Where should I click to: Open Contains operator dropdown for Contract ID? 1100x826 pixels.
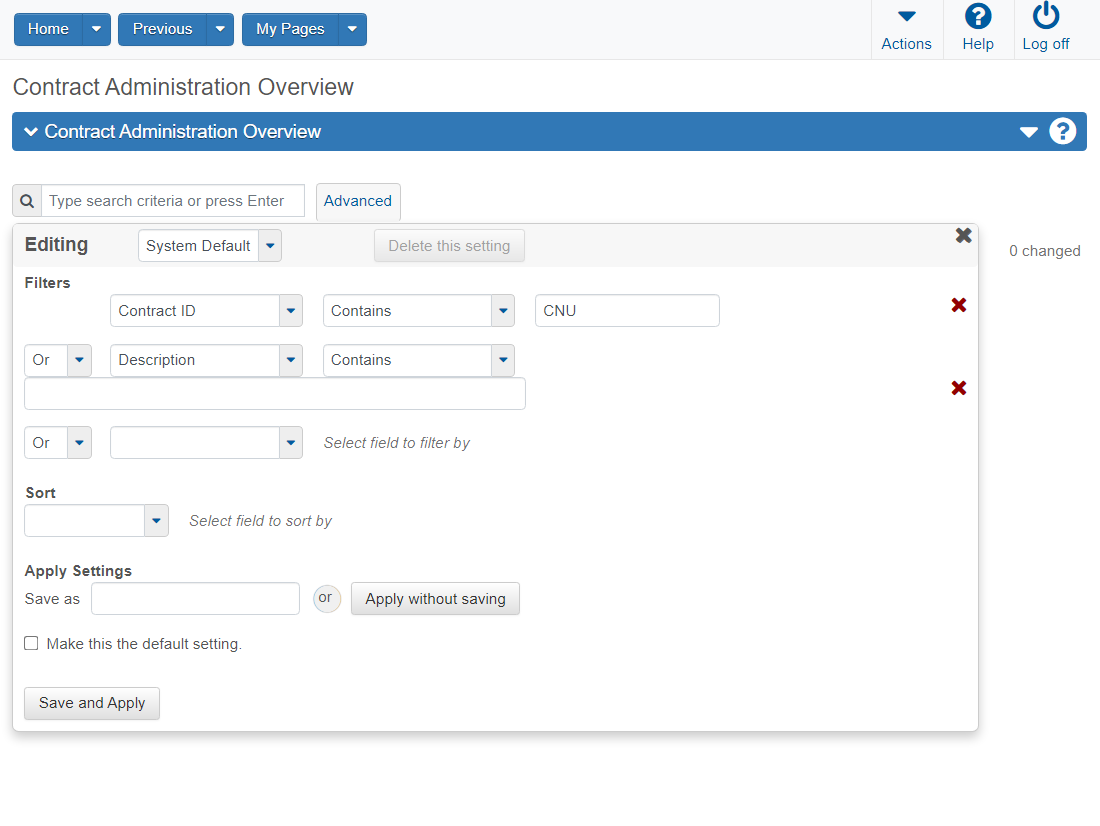click(503, 311)
